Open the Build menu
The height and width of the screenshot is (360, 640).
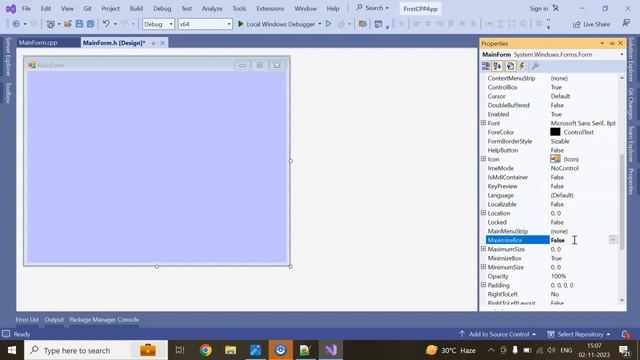136,9
